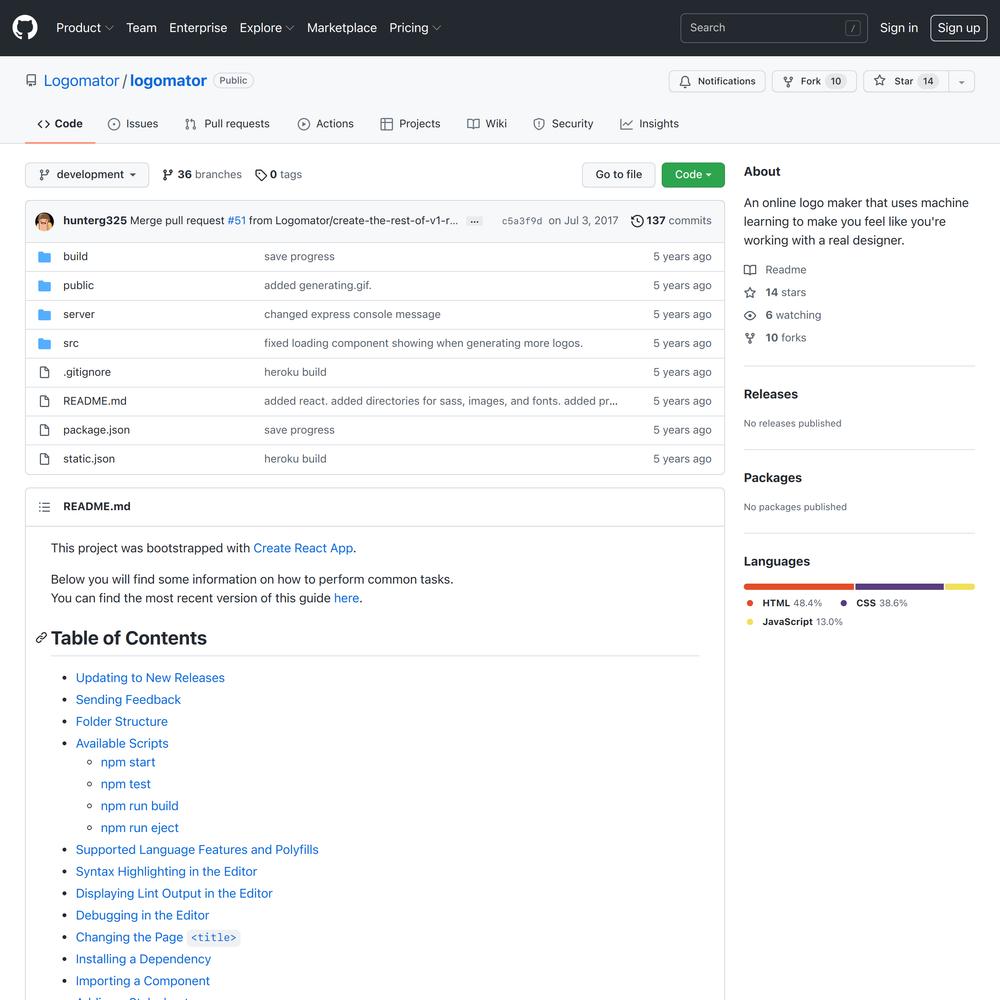This screenshot has height=1000, width=1000.
Task: Expand the Star list dropdown arrow
Action: pyautogui.click(x=961, y=82)
